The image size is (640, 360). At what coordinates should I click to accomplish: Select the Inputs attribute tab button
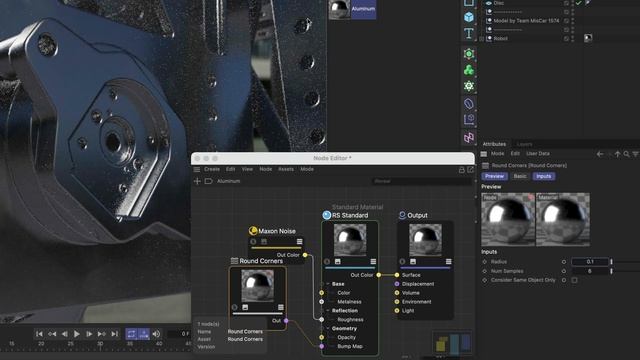coord(544,176)
